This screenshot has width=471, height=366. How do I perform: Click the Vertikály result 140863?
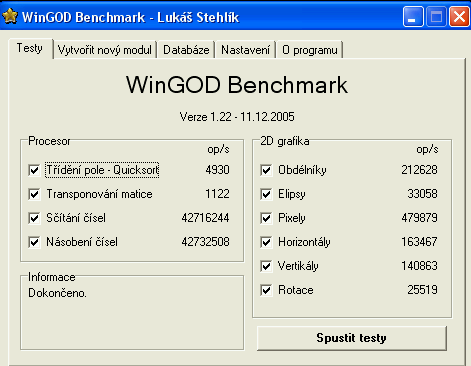(x=419, y=266)
